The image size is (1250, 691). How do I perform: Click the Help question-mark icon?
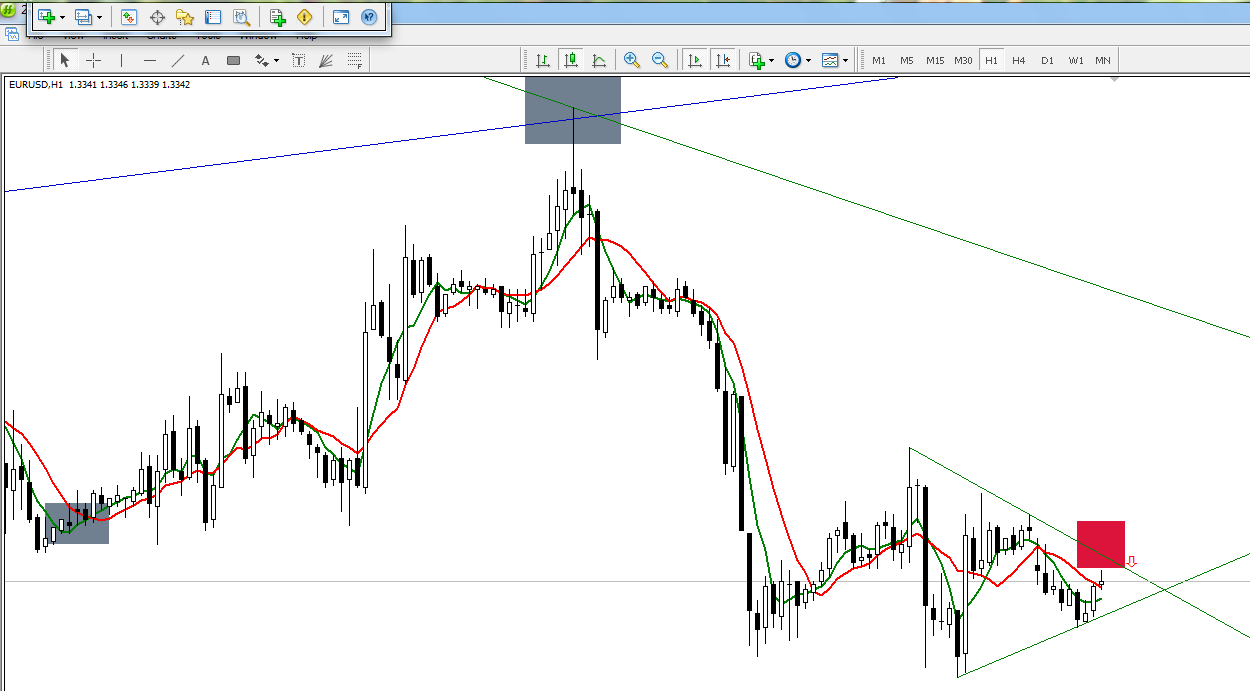click(x=369, y=17)
